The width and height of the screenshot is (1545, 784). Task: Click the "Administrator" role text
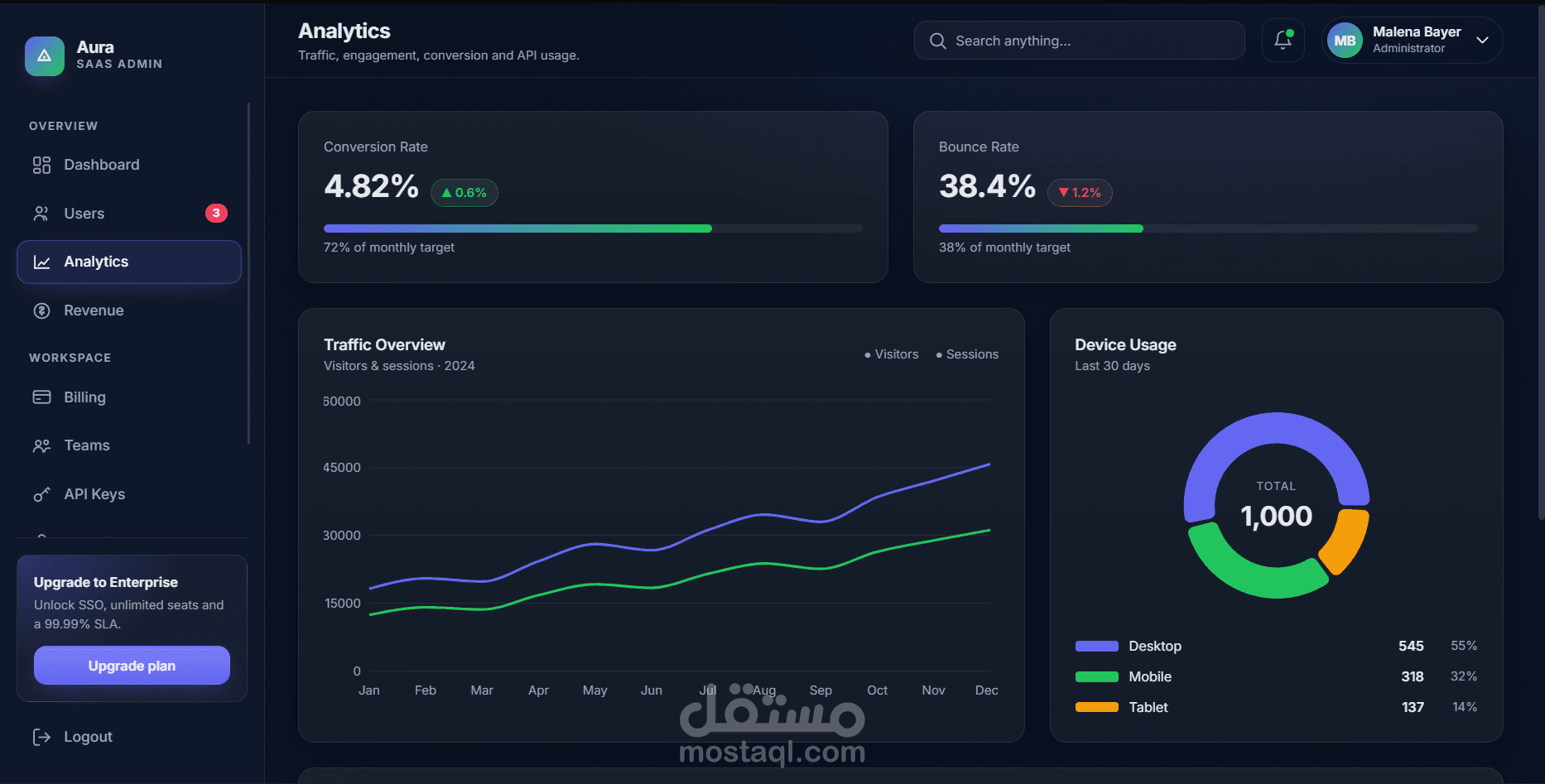tap(1408, 49)
